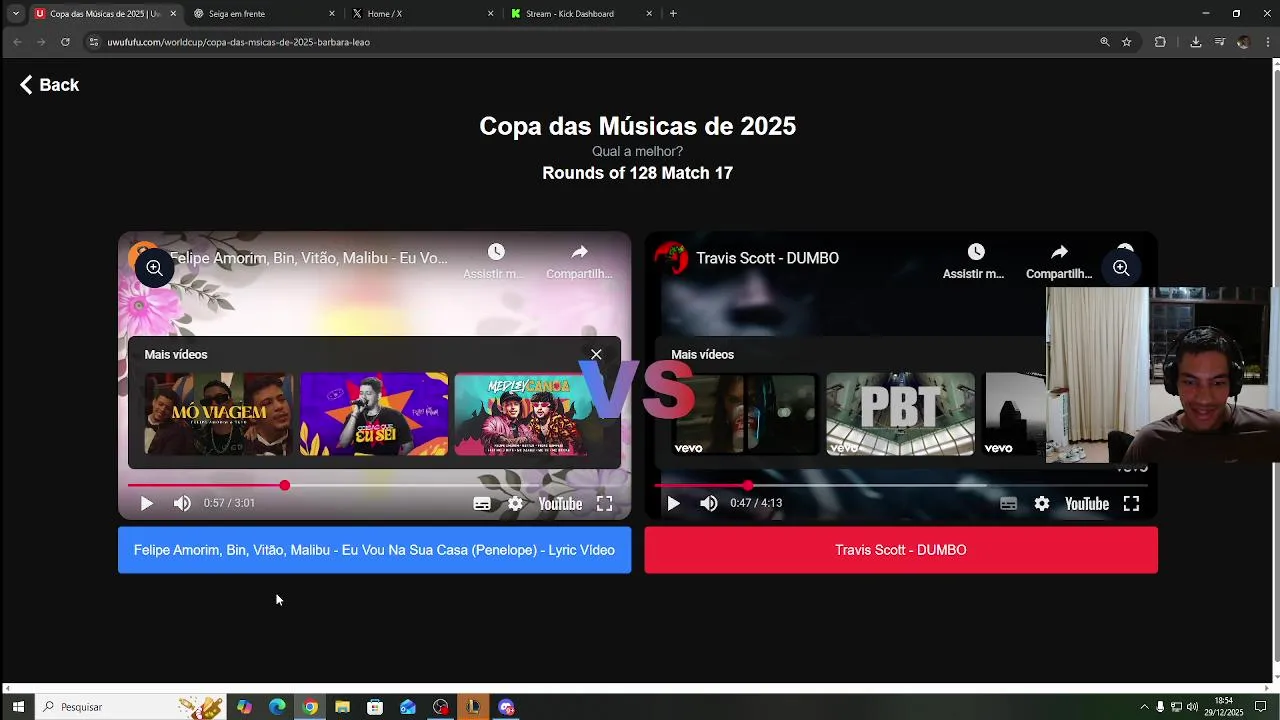The image size is (1280, 720).
Task: Click Compartilhar on the Felipe Amorim video
Action: (579, 261)
